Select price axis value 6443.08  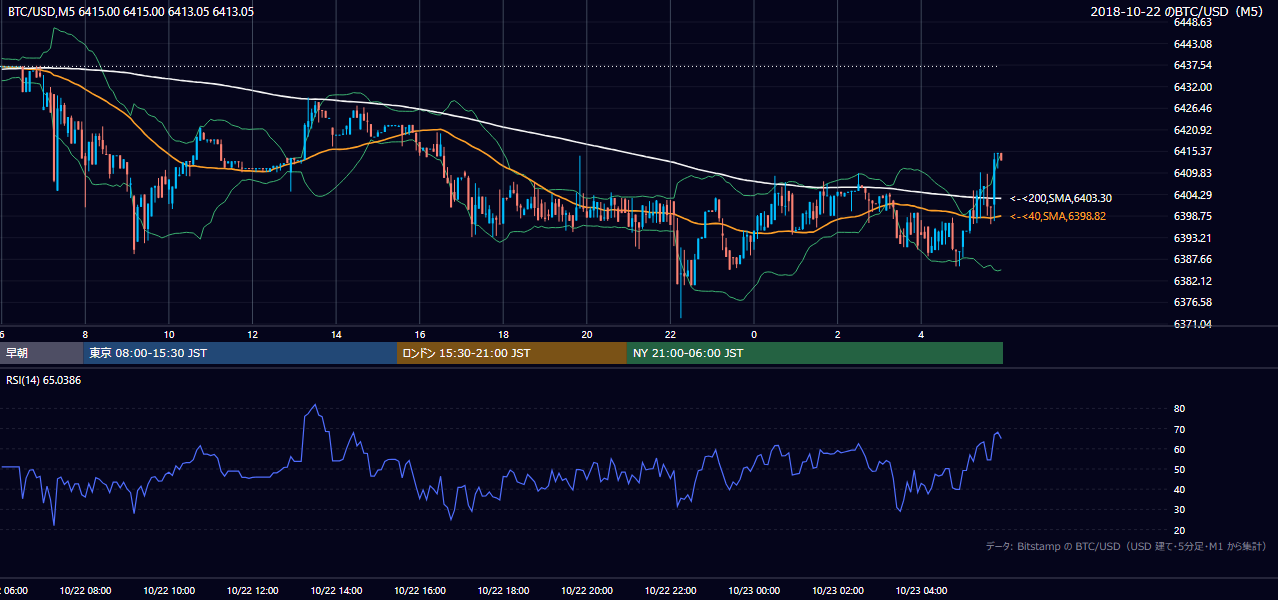(x=1193, y=44)
